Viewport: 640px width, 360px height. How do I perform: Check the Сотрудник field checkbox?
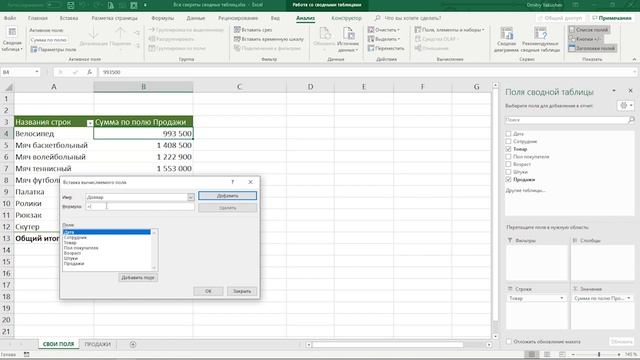click(508, 141)
